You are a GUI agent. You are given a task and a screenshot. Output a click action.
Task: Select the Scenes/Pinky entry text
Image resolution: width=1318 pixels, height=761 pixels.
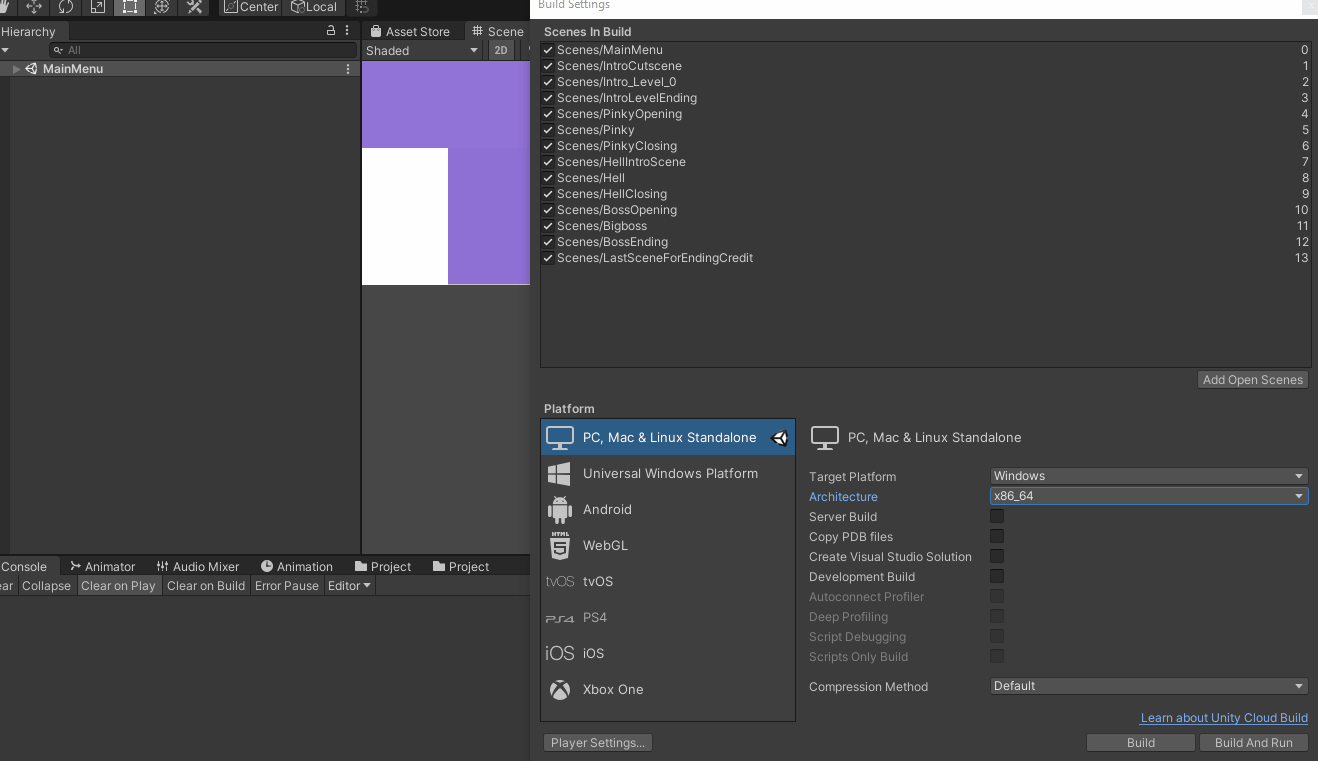coord(596,130)
